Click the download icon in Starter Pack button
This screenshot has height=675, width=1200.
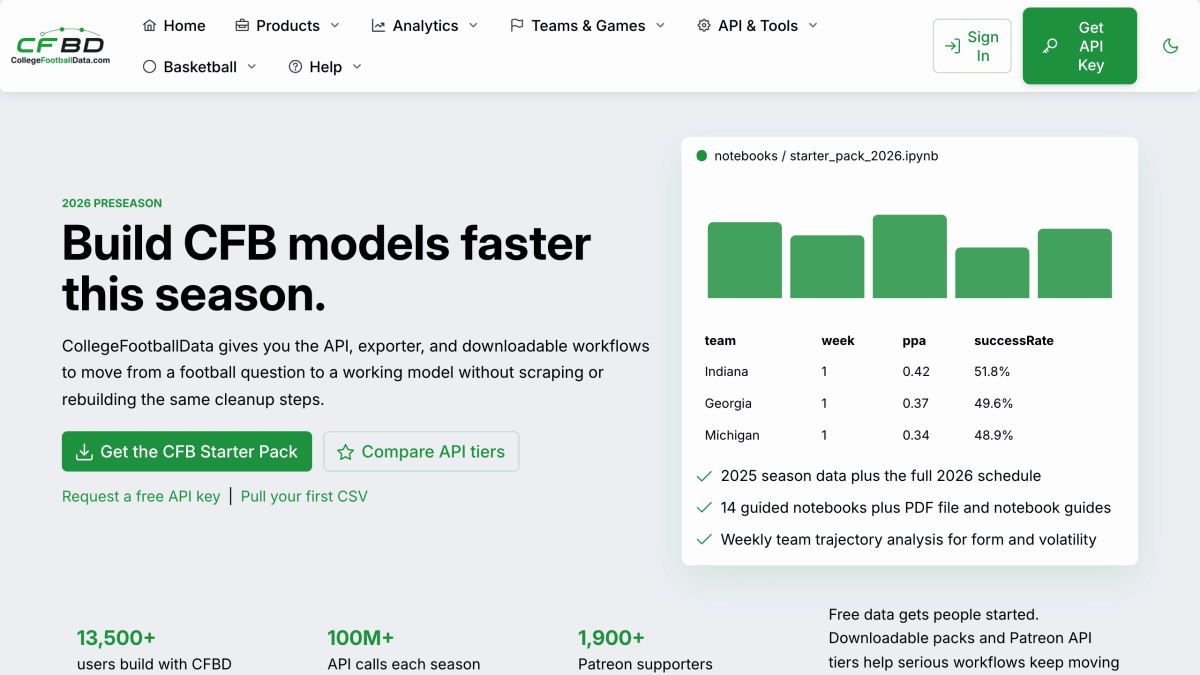85,452
